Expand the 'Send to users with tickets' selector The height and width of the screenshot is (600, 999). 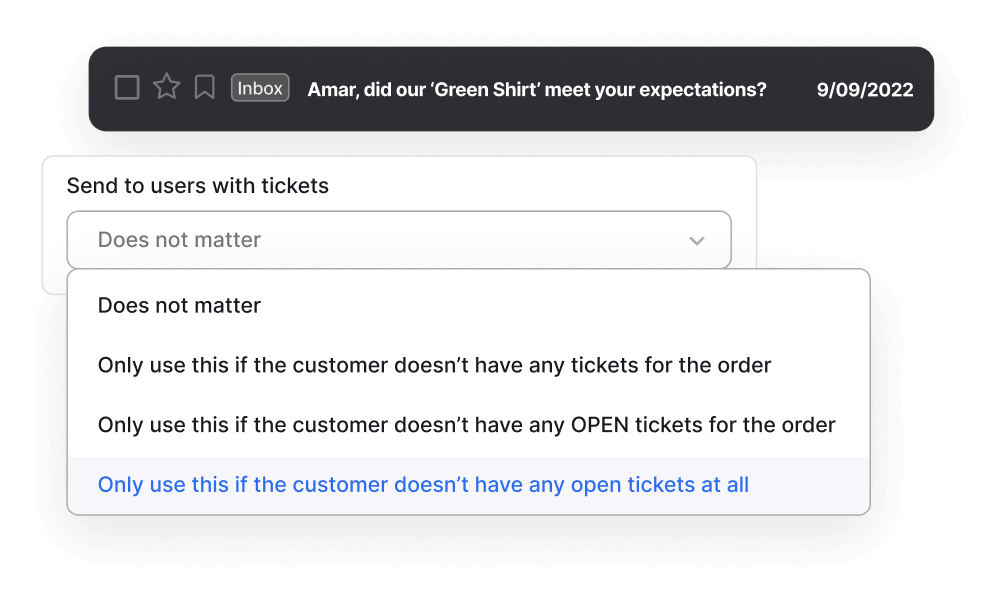click(398, 240)
